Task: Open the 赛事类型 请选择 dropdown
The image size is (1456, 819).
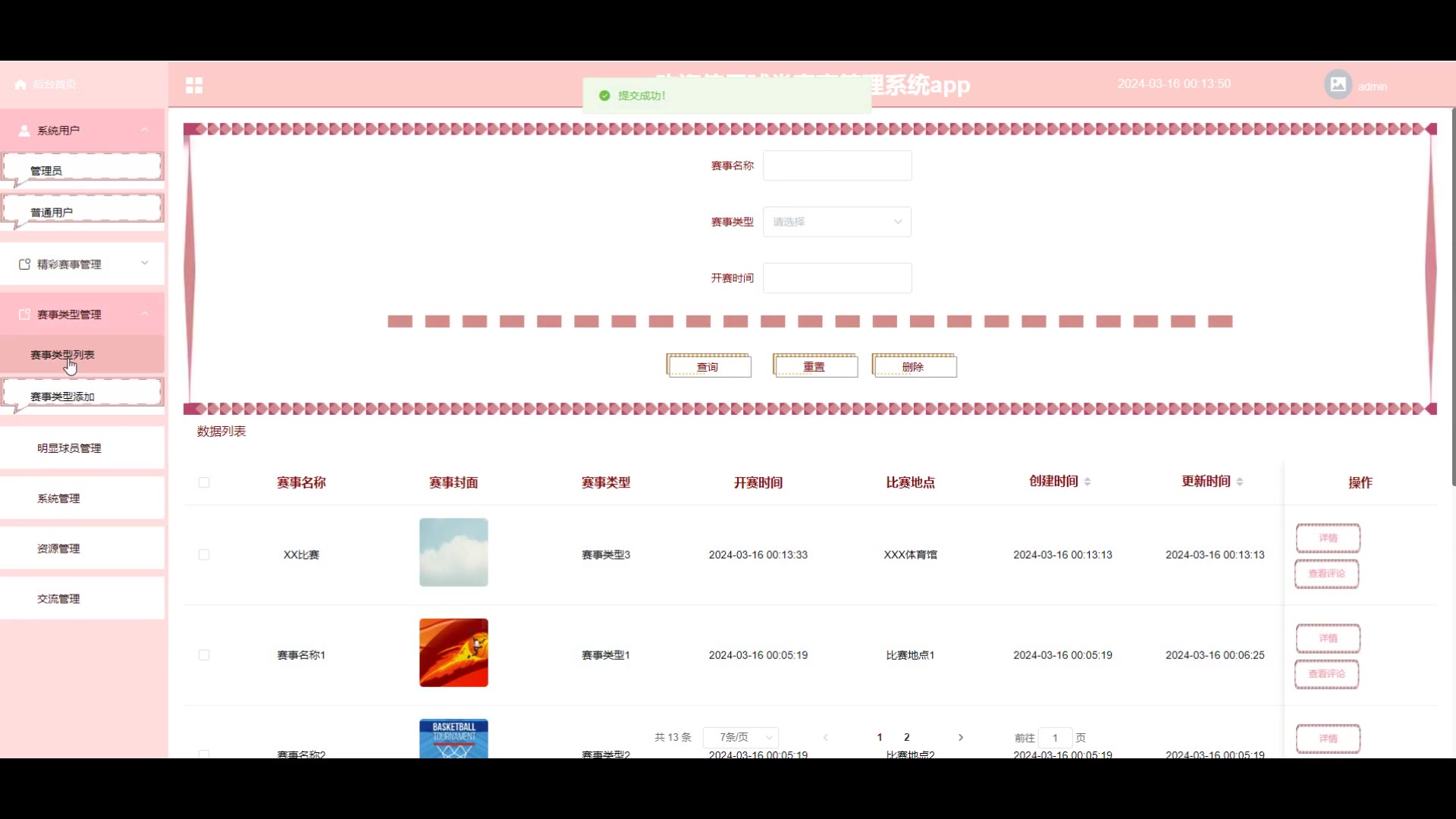Action: [837, 221]
